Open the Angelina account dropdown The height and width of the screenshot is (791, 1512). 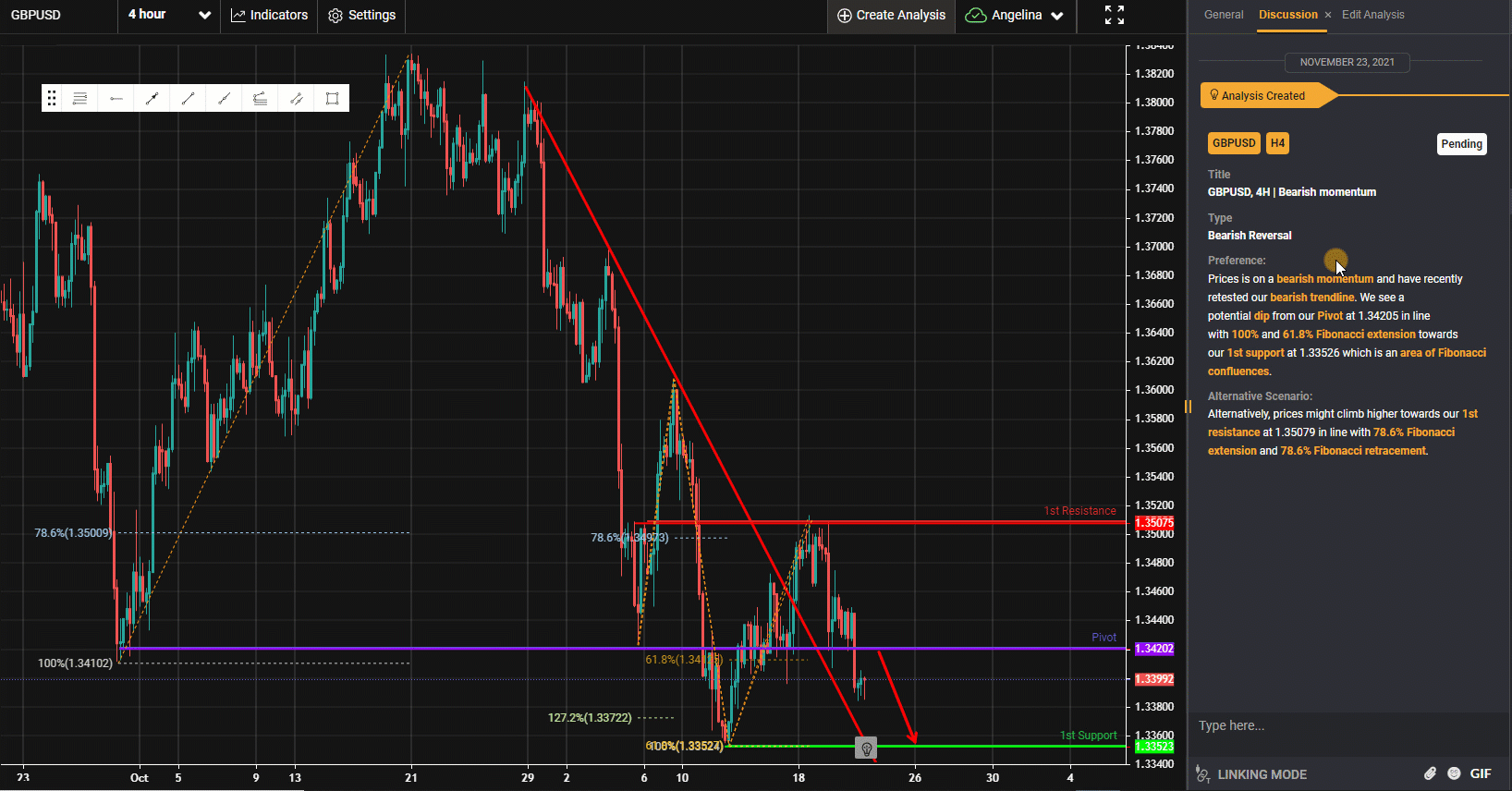click(x=1015, y=15)
